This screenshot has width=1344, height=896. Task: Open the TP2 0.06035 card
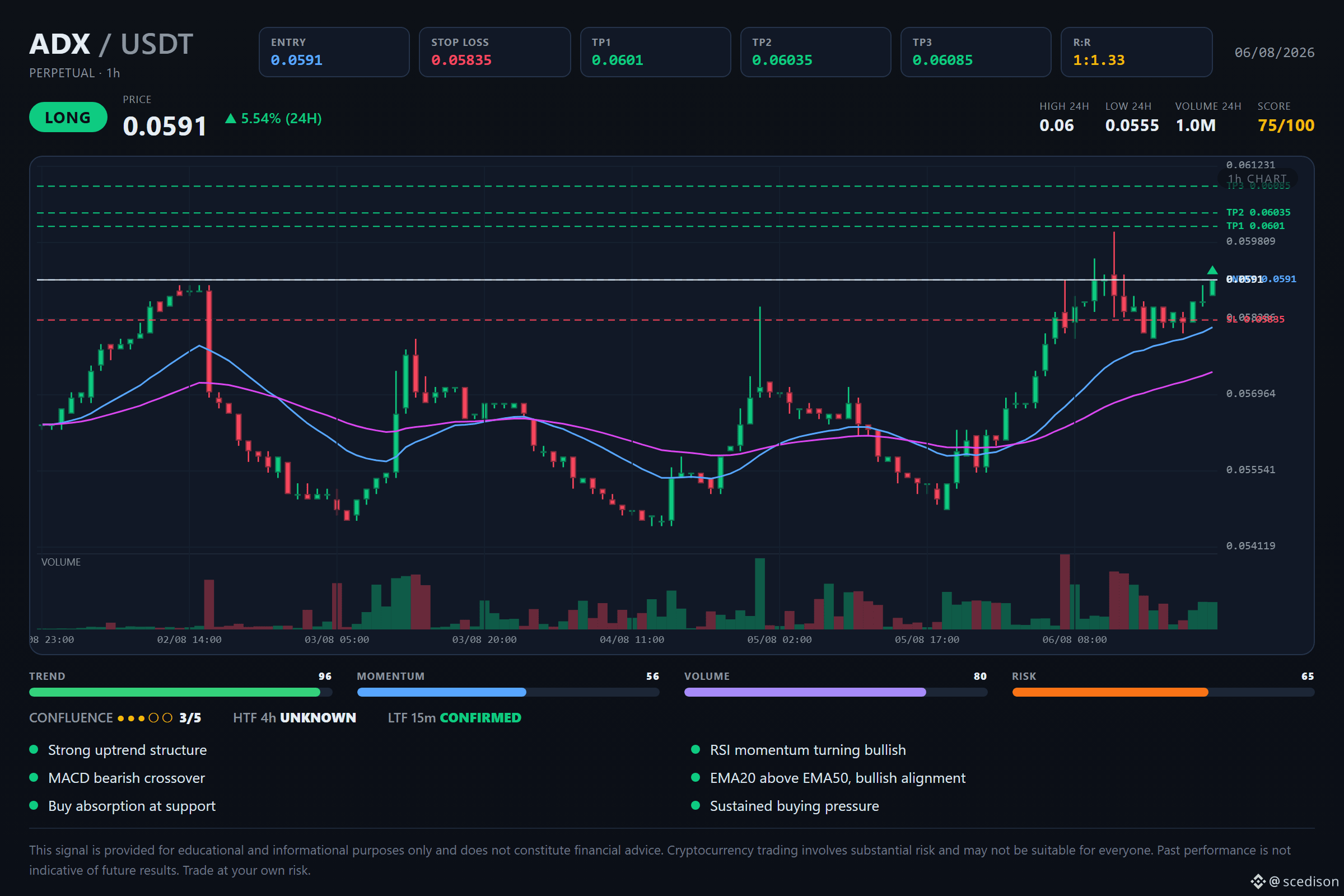[816, 52]
